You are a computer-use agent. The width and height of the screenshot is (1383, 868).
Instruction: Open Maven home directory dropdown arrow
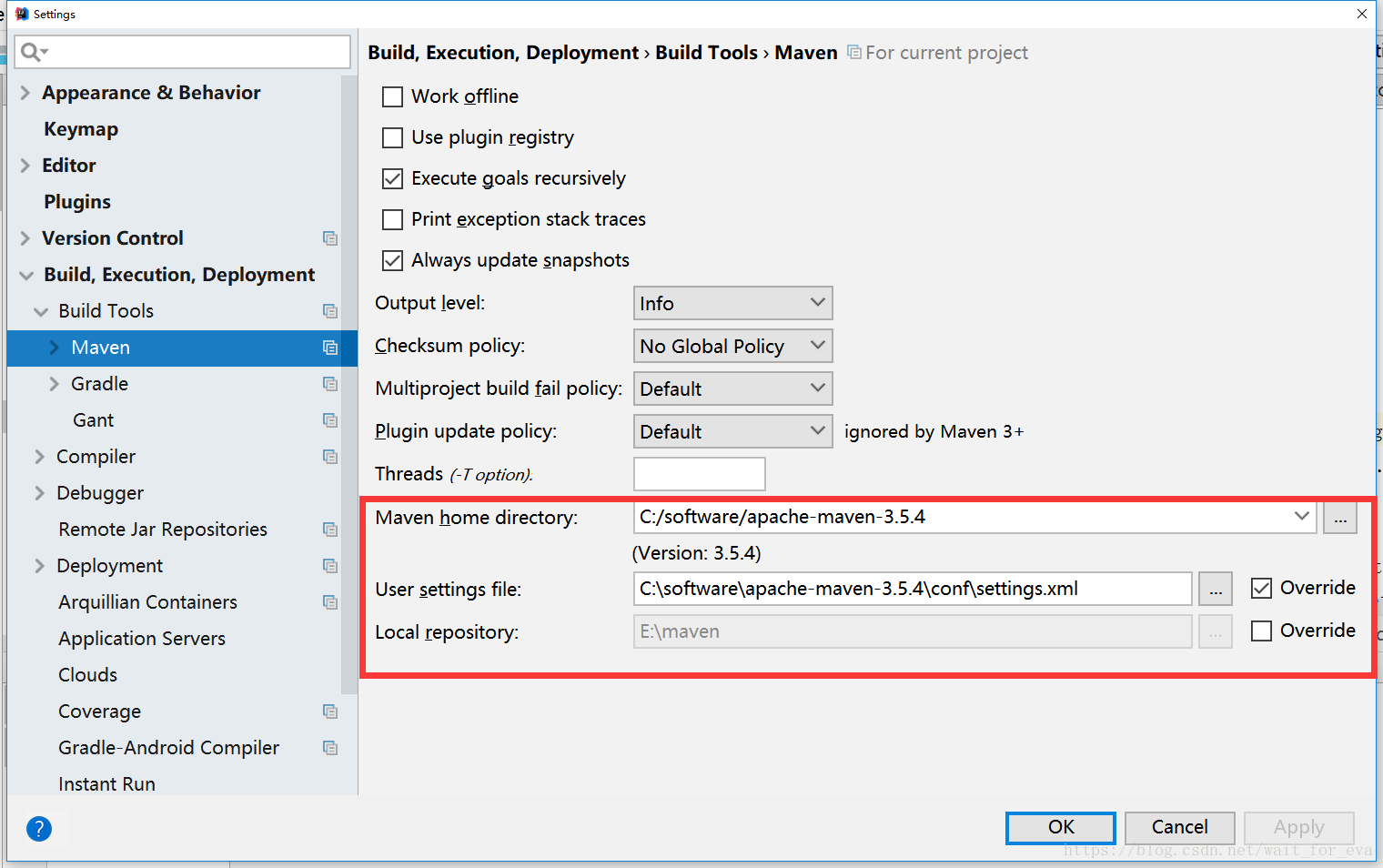tap(1302, 516)
